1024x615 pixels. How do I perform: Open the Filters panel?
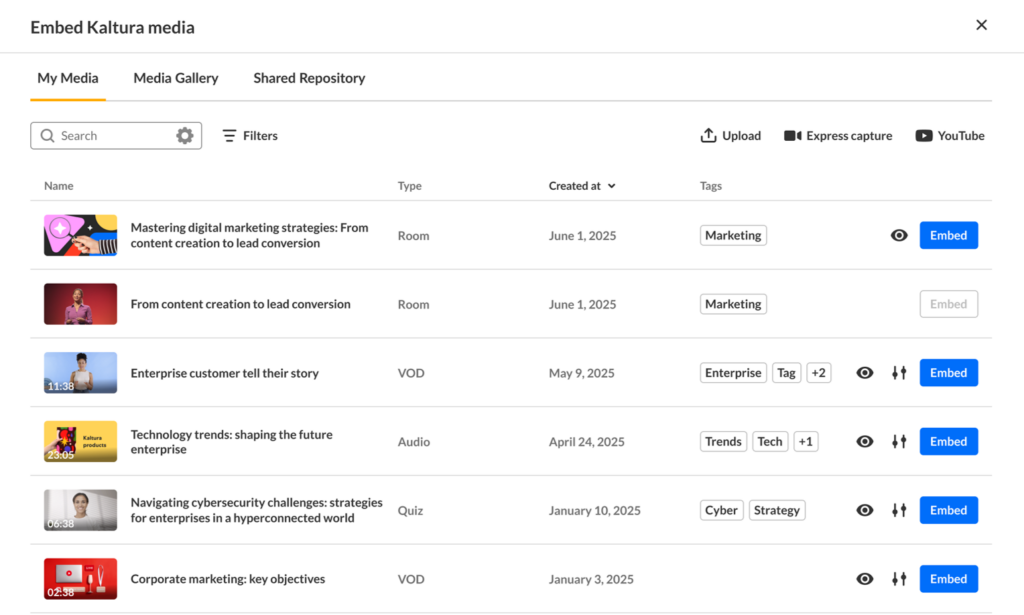click(250, 136)
